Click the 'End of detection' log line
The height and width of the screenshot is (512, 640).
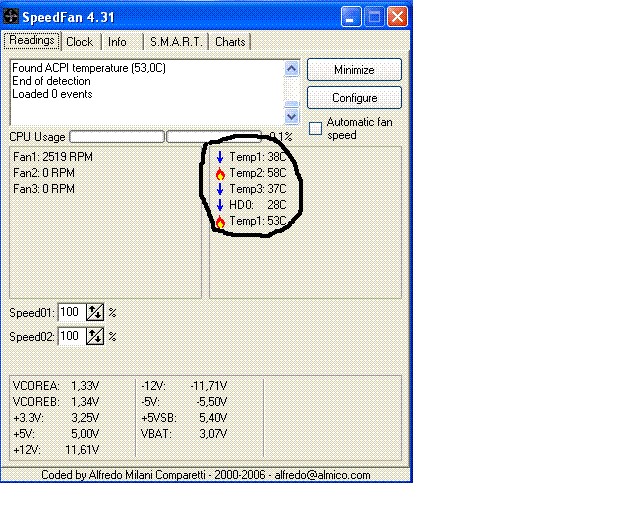click(x=51, y=81)
